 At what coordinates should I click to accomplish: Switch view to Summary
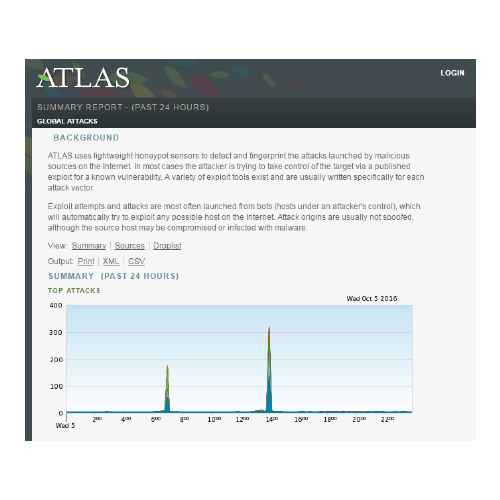coord(89,246)
